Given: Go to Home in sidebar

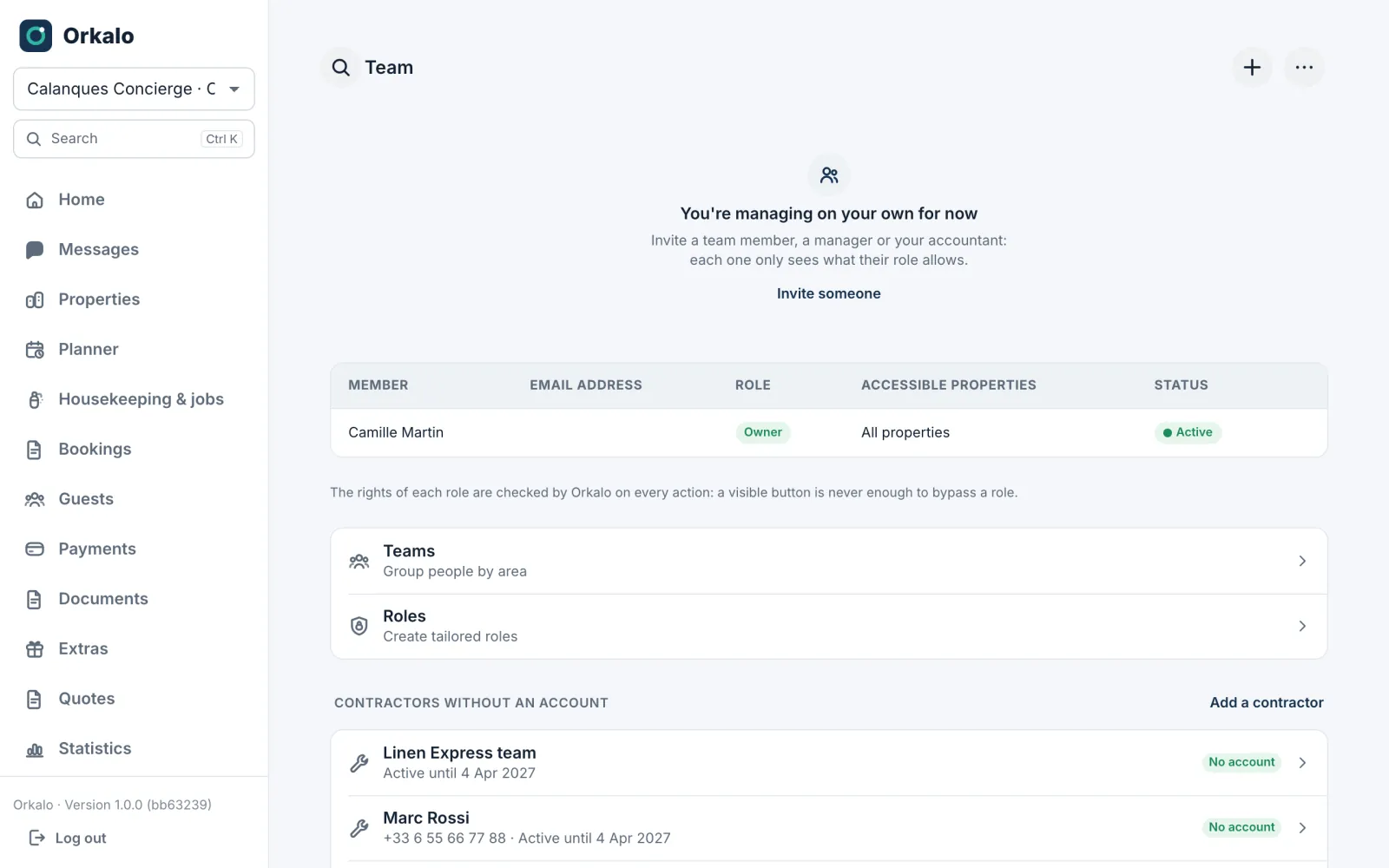Looking at the screenshot, I should pos(134,200).
